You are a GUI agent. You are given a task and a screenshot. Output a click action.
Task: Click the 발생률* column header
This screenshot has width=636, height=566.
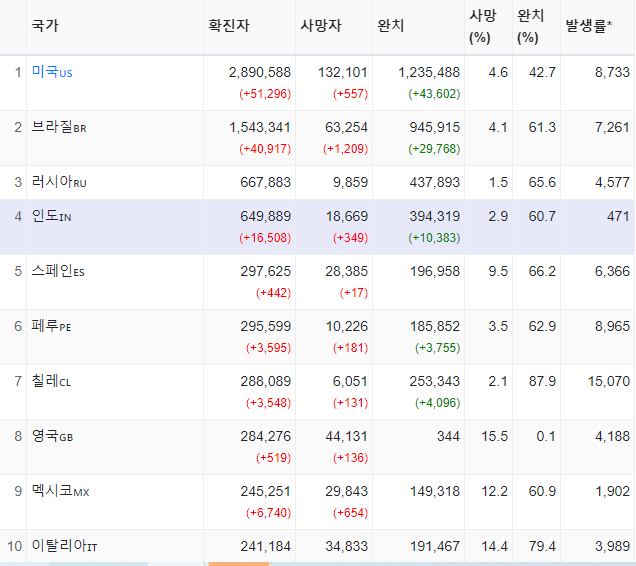click(589, 26)
